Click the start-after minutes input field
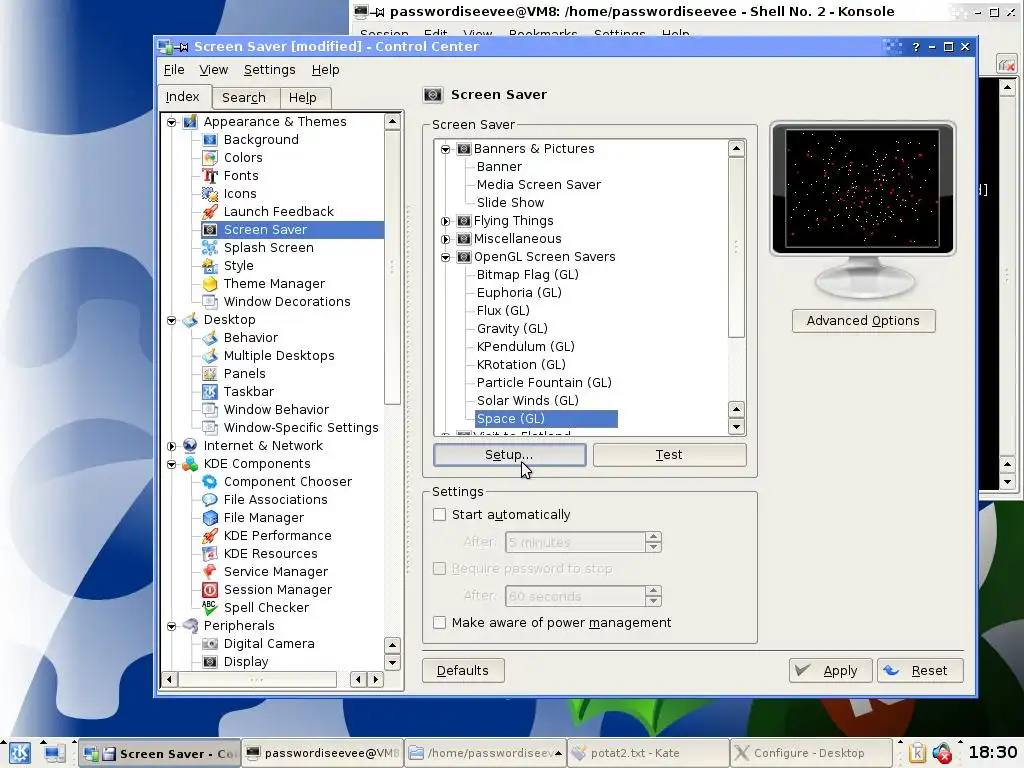 (x=575, y=542)
